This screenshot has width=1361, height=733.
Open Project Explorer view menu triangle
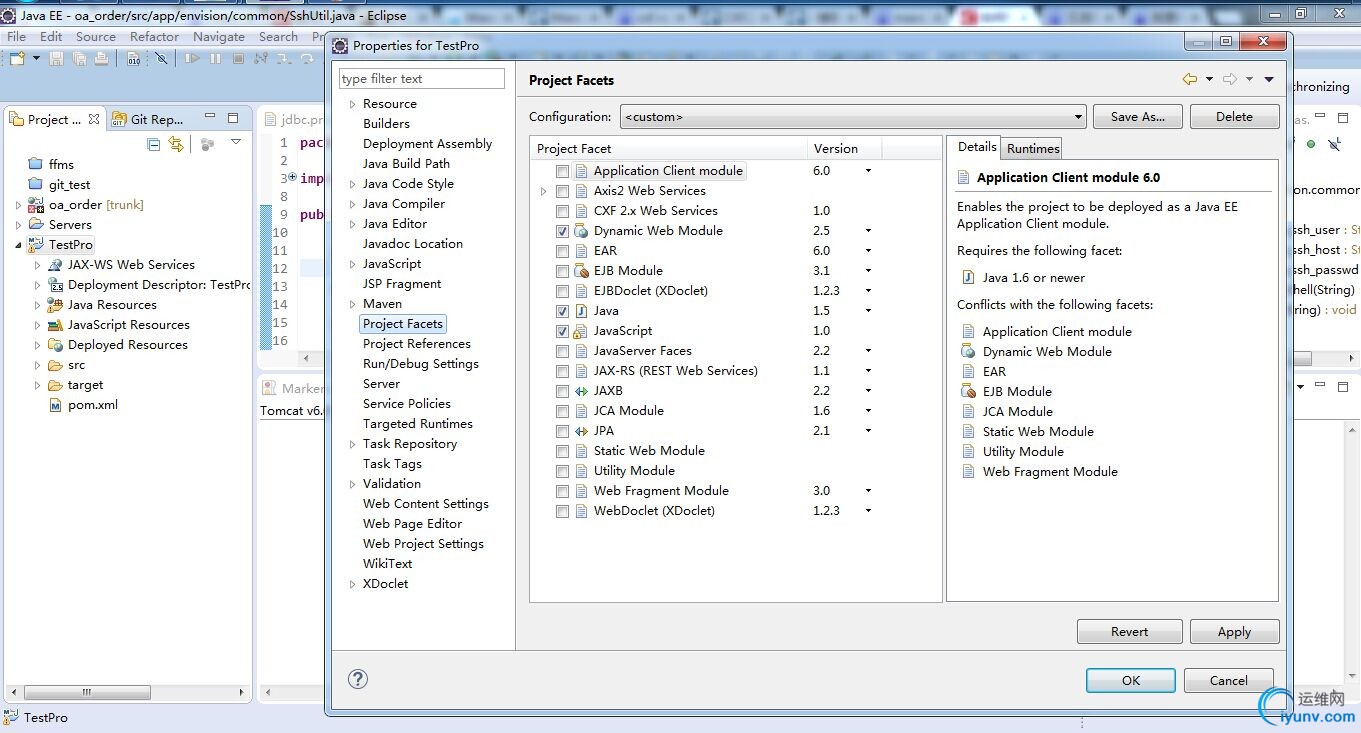pos(236,142)
